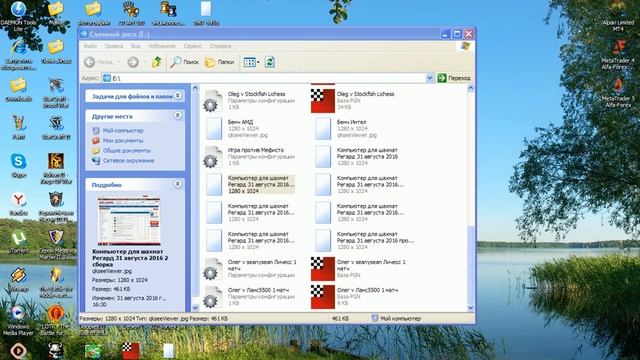
Task: Click the green sync arrows toolbar icon
Action: [269, 62]
